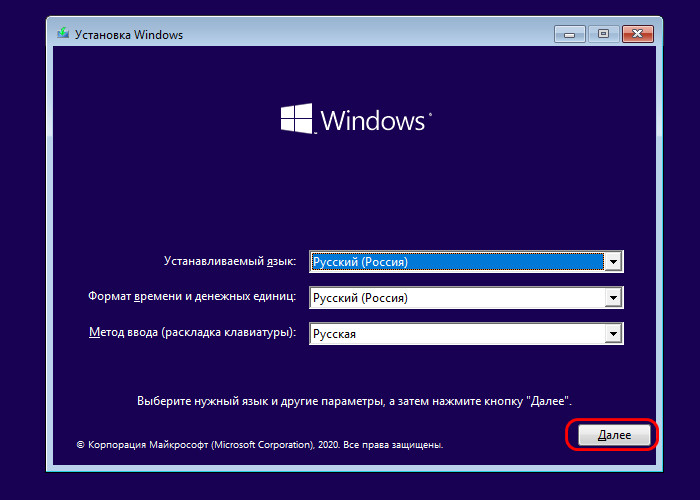Screen dimensions: 700x500
Task: Open the Устанавливаемый язык combo box
Action: [x=466, y=262]
